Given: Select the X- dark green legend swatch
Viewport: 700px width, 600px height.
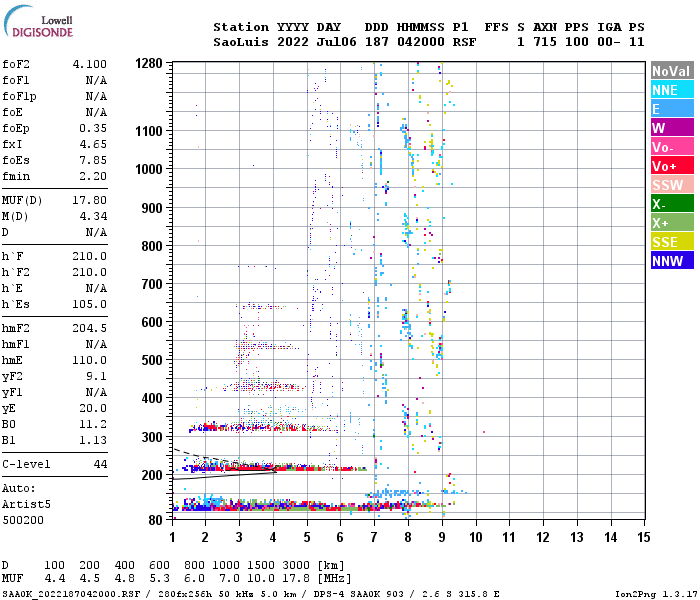Looking at the screenshot, I should click(672, 204).
